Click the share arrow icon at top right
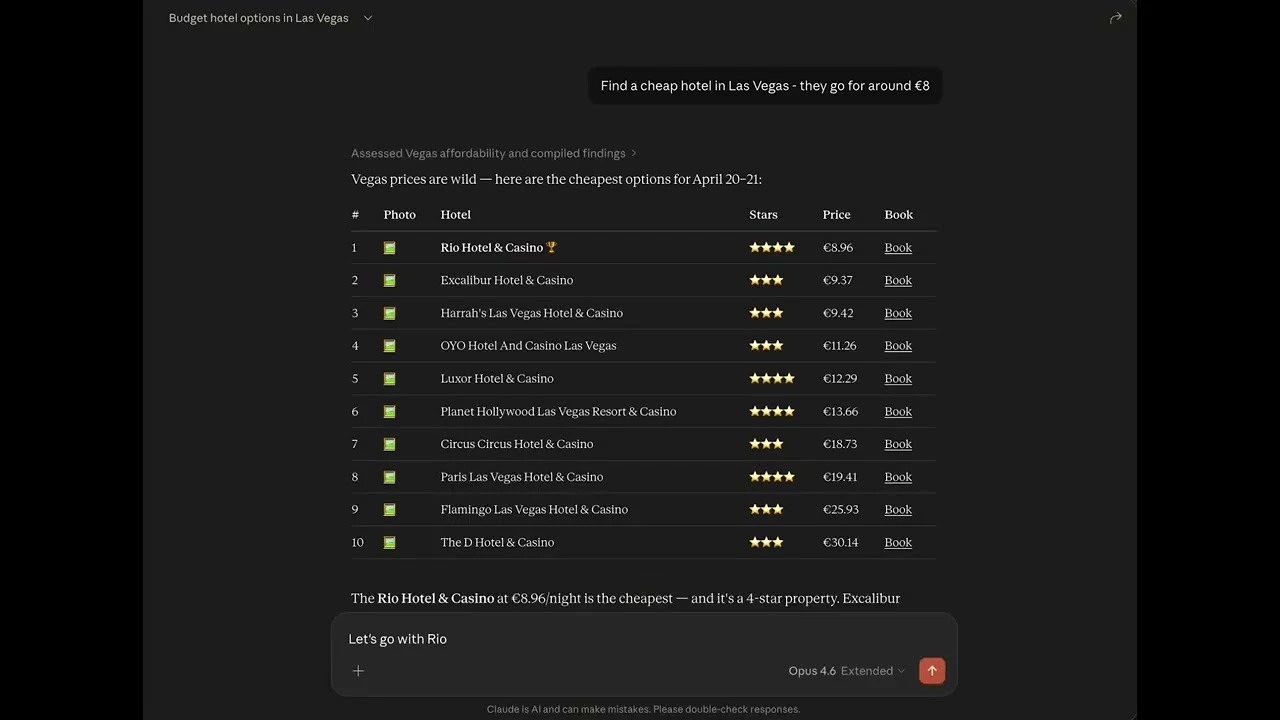Viewport: 1280px width, 720px height. (1116, 18)
